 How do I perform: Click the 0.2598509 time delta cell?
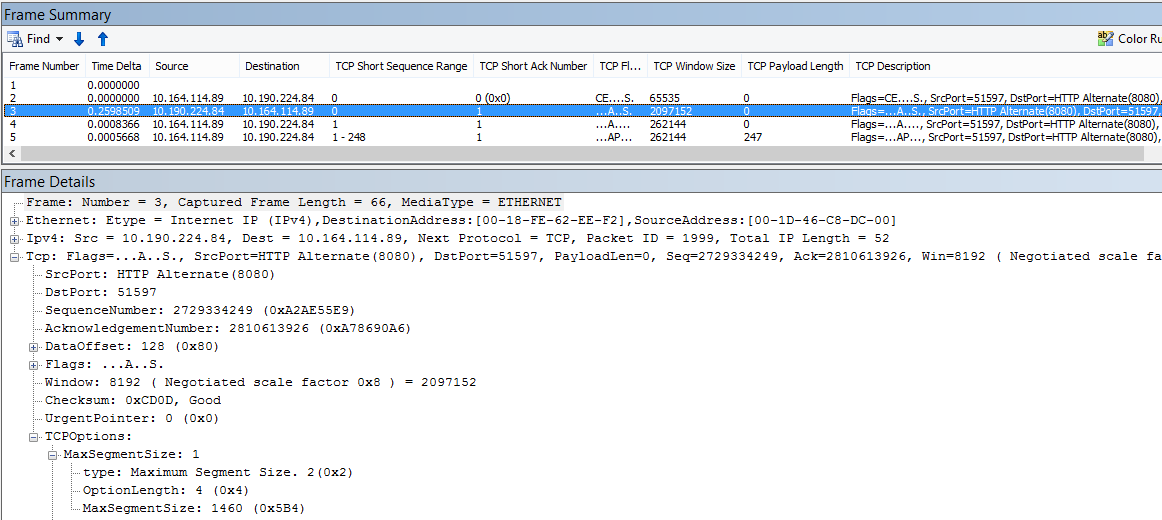point(113,110)
